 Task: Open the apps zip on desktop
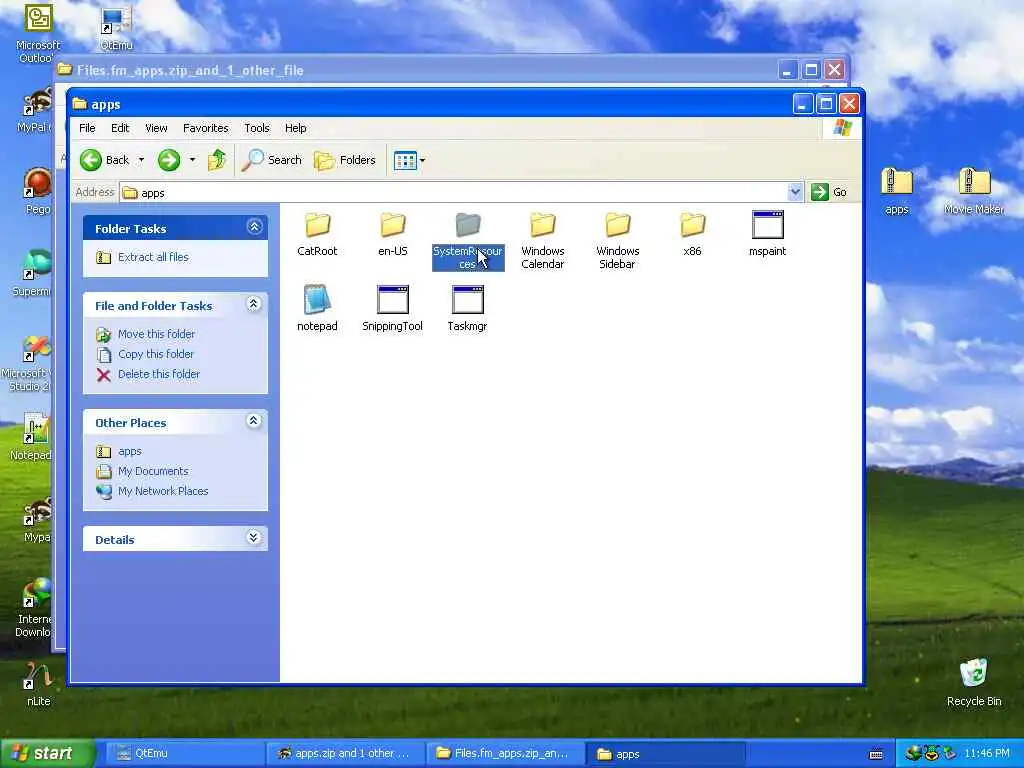pyautogui.click(x=897, y=190)
